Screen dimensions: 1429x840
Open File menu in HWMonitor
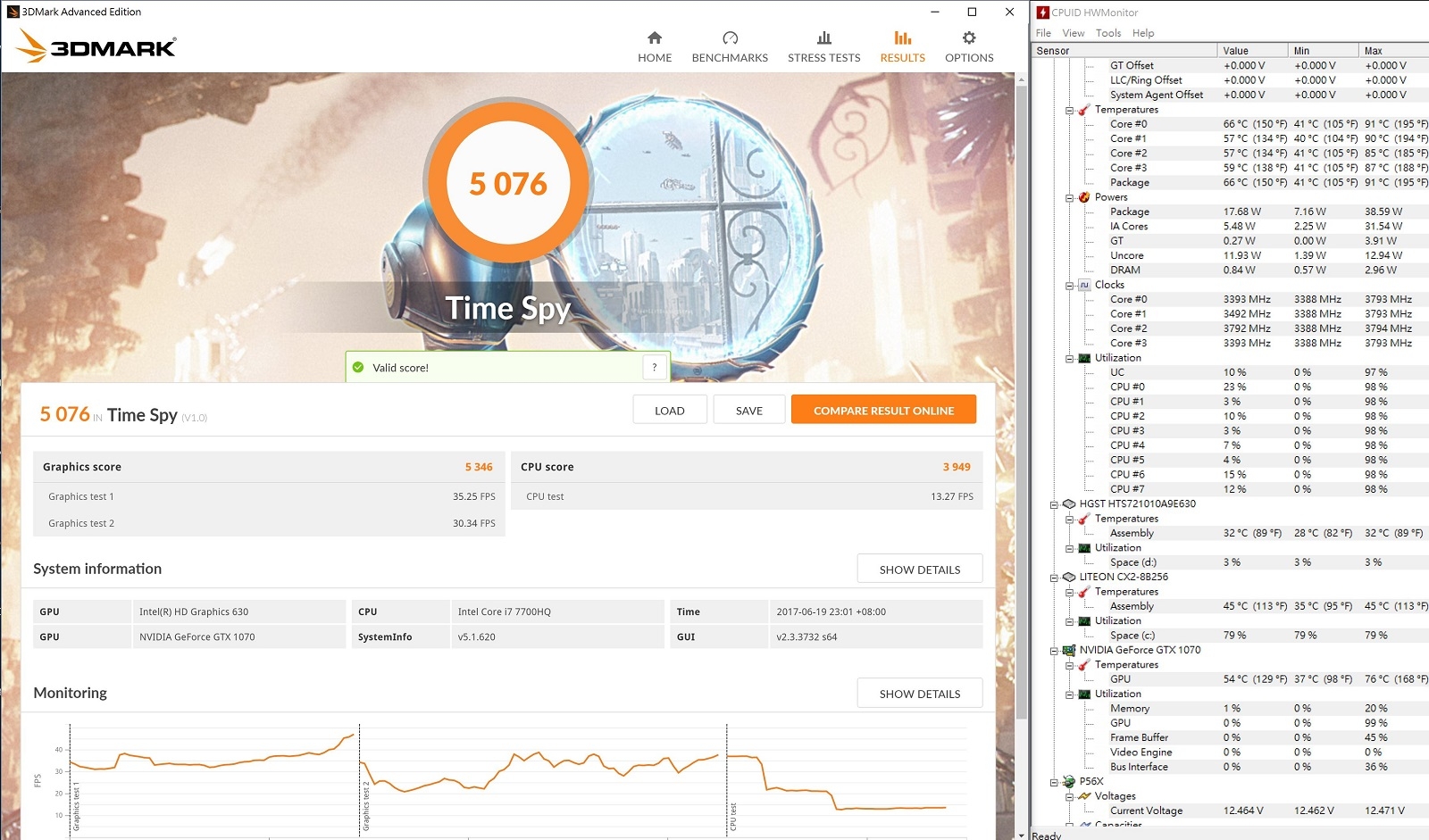coord(1043,33)
